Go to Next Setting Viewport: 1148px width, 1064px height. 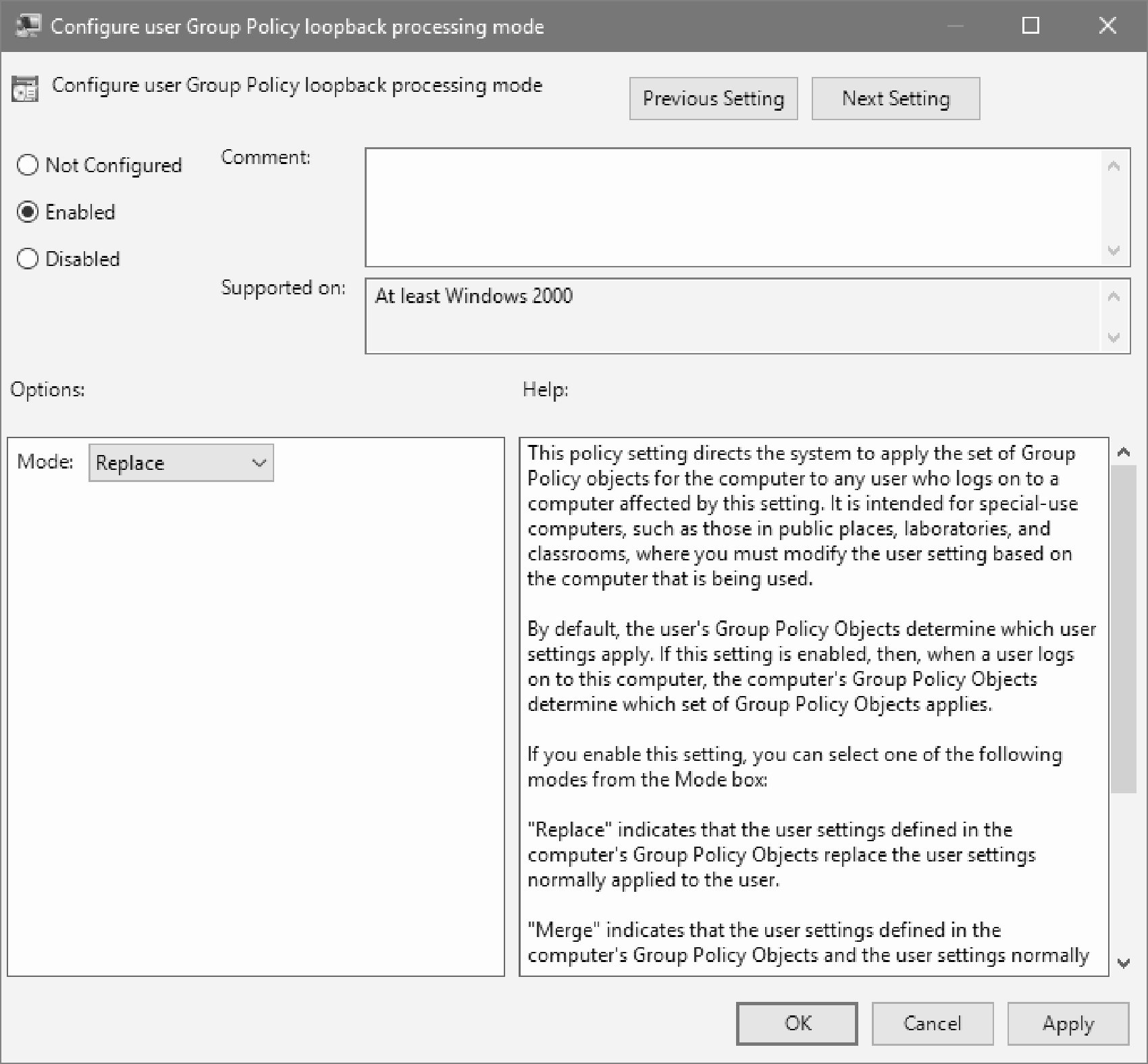895,99
